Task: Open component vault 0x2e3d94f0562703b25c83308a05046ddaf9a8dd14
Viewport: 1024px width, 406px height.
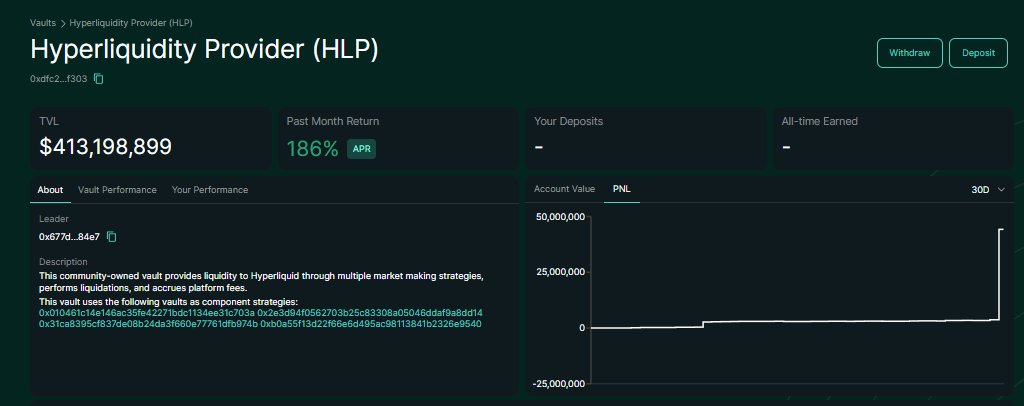Action: pos(370,313)
